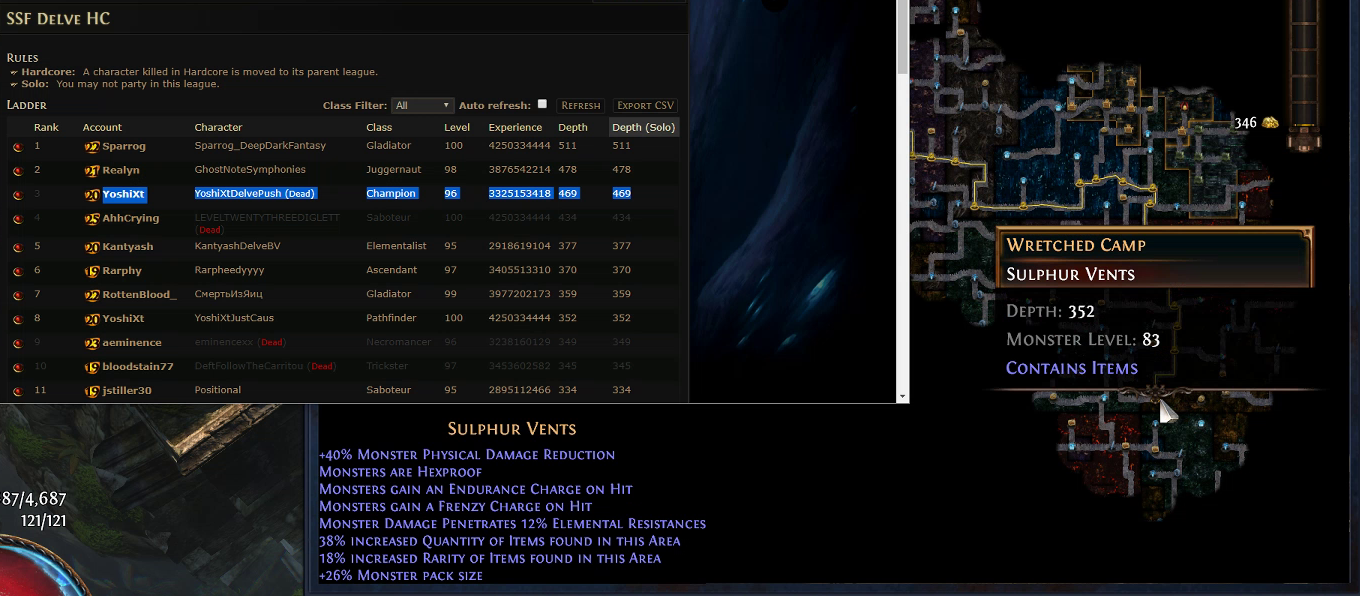
Task: Open Realyn's account profile link
Action: pos(121,170)
